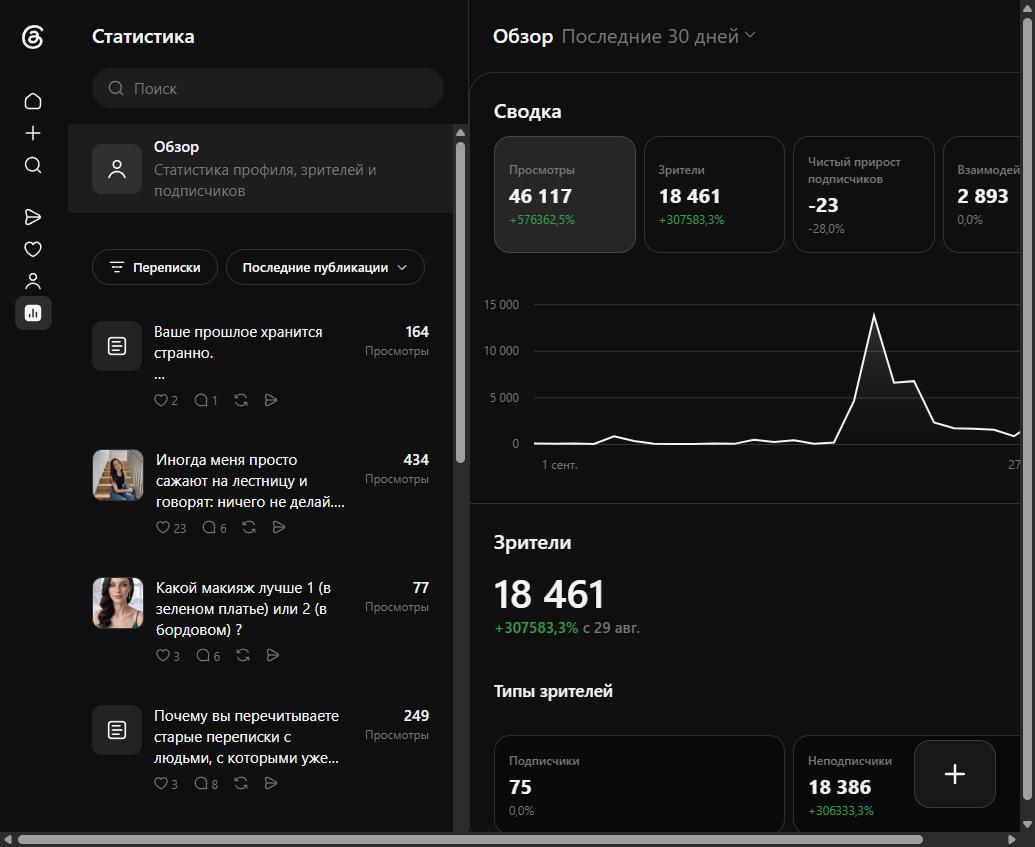
Task: Click the horizontal scrollbar at the bottom
Action: coord(470,839)
